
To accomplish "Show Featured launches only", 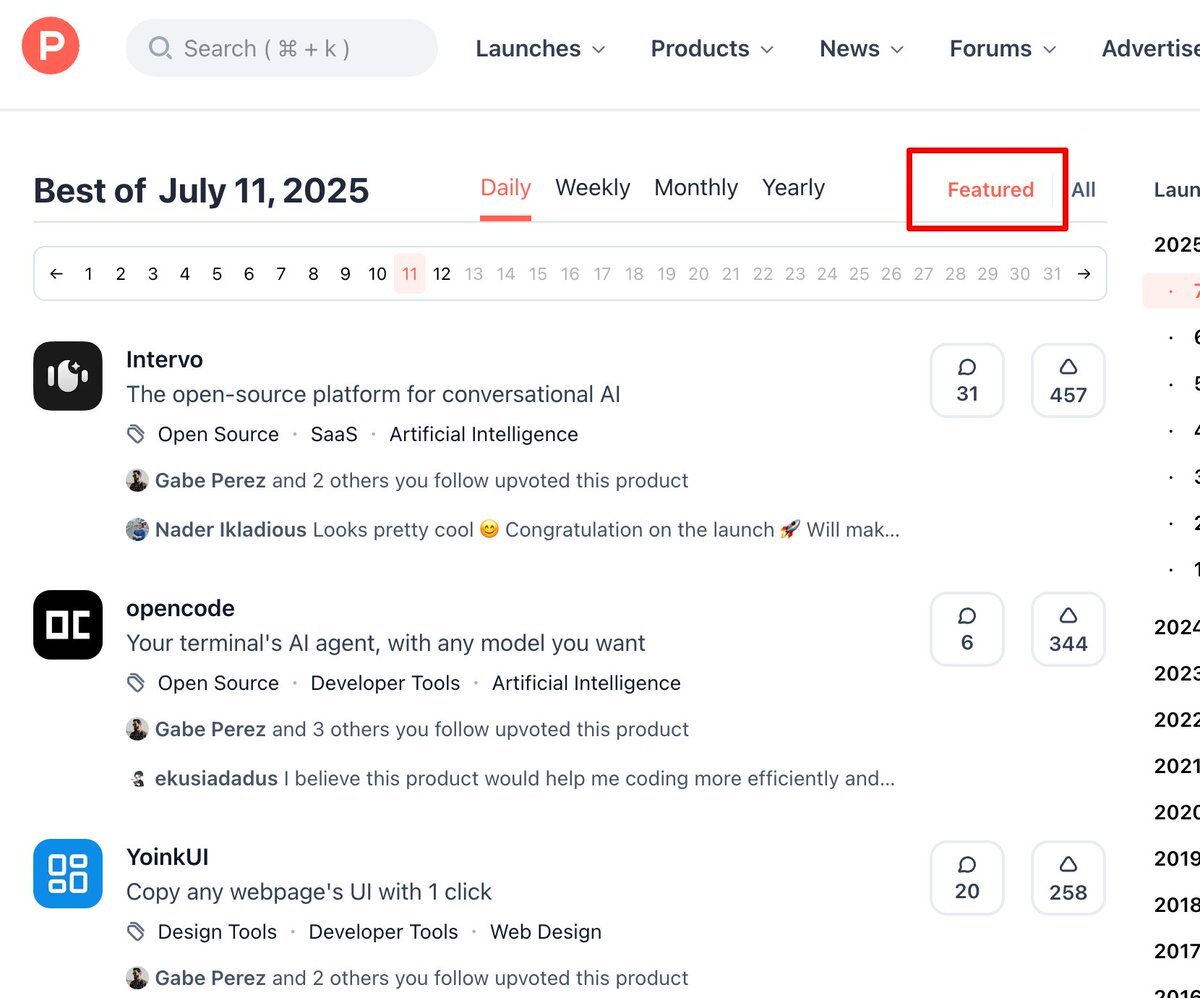I will point(991,190).
